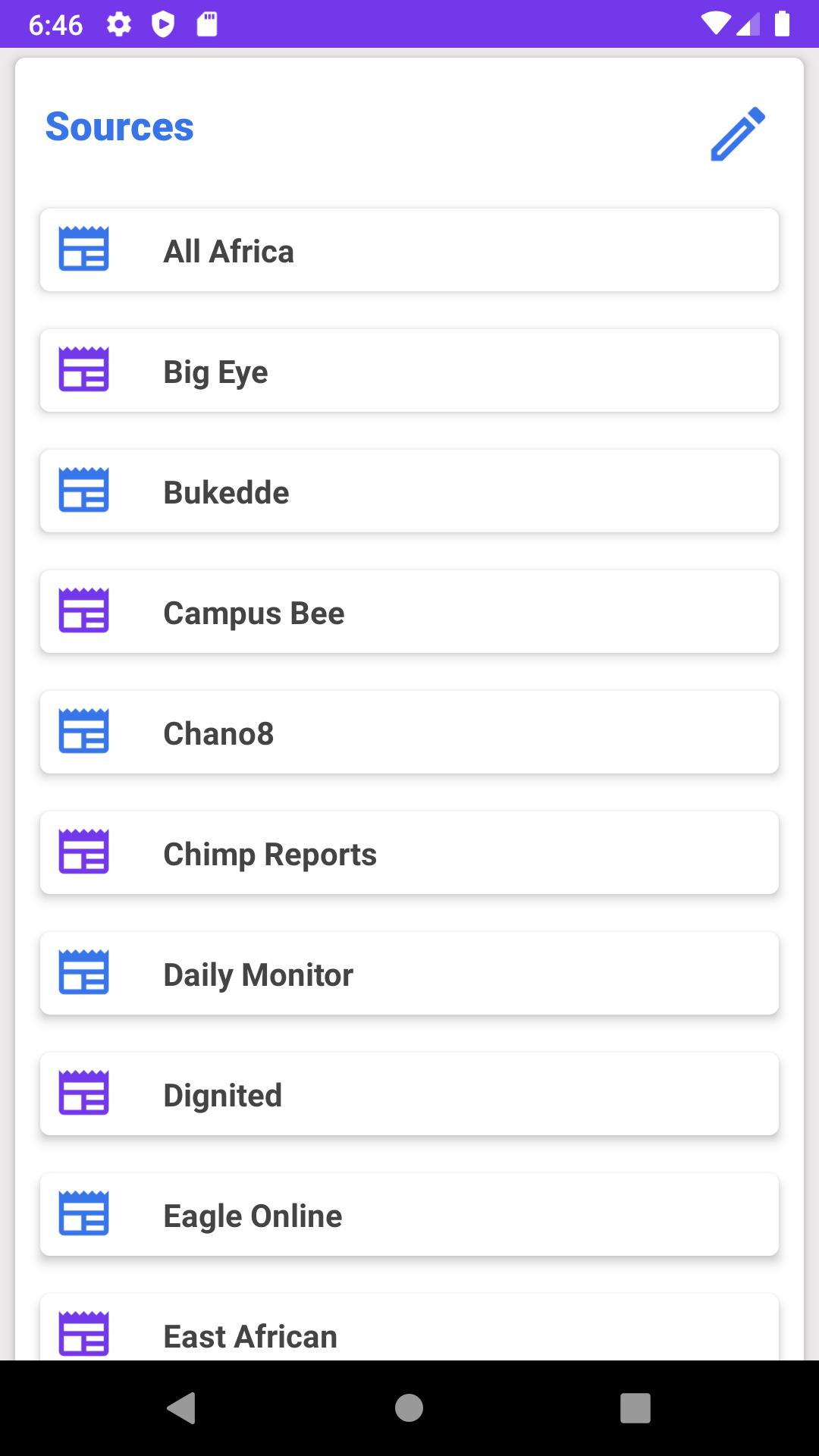
Task: Select the East African source
Action: (409, 1331)
